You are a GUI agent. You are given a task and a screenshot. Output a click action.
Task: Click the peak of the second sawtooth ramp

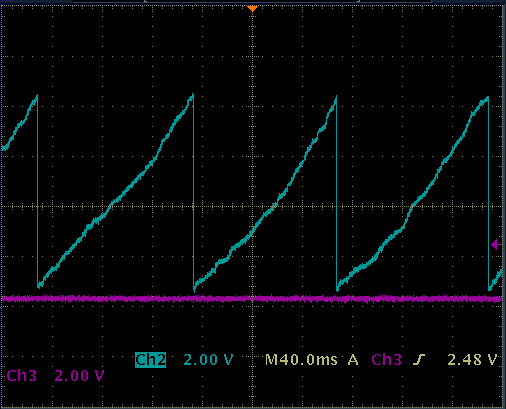point(192,97)
